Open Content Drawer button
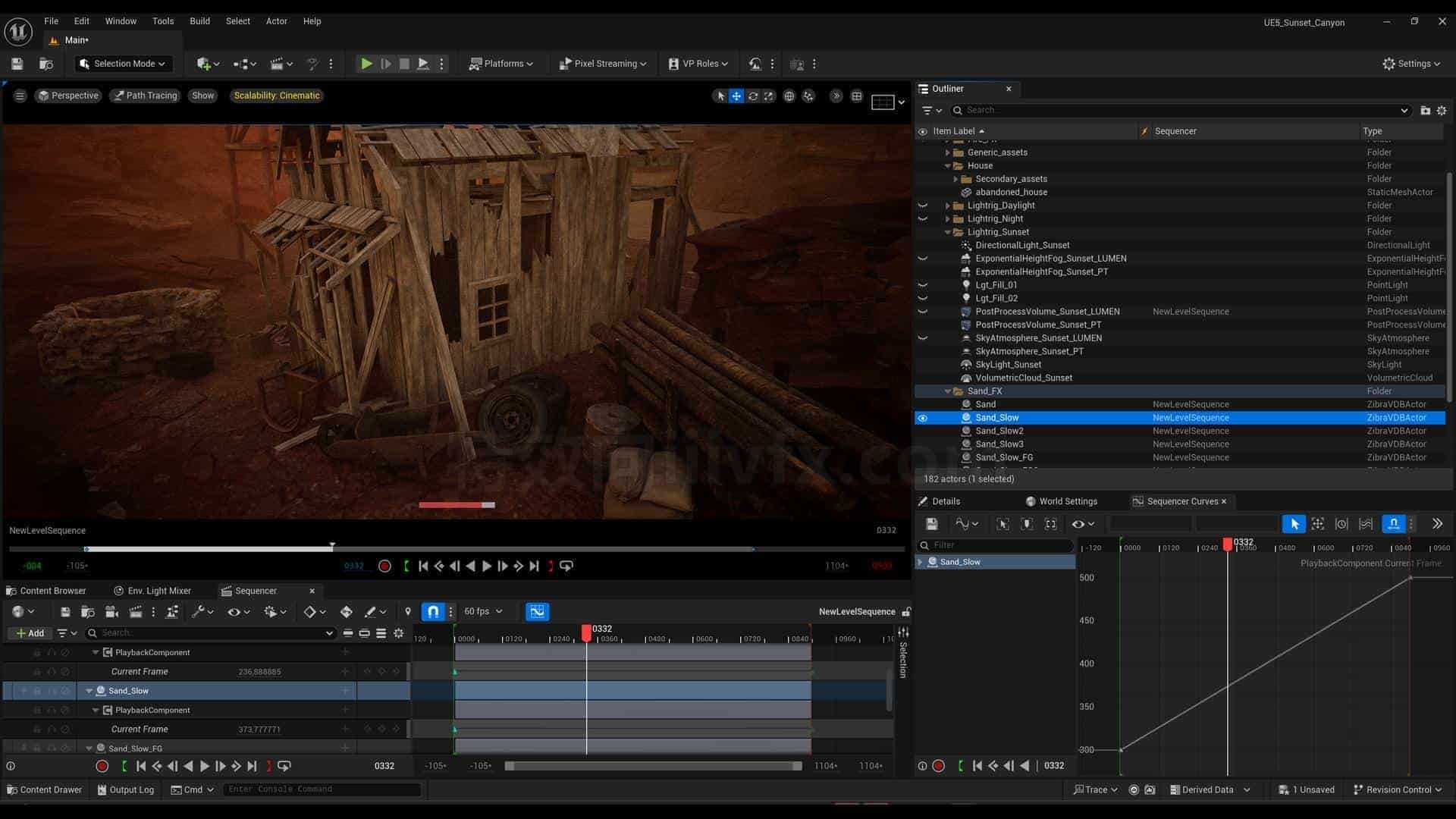Screen dimensions: 1456x819 click(x=44, y=789)
